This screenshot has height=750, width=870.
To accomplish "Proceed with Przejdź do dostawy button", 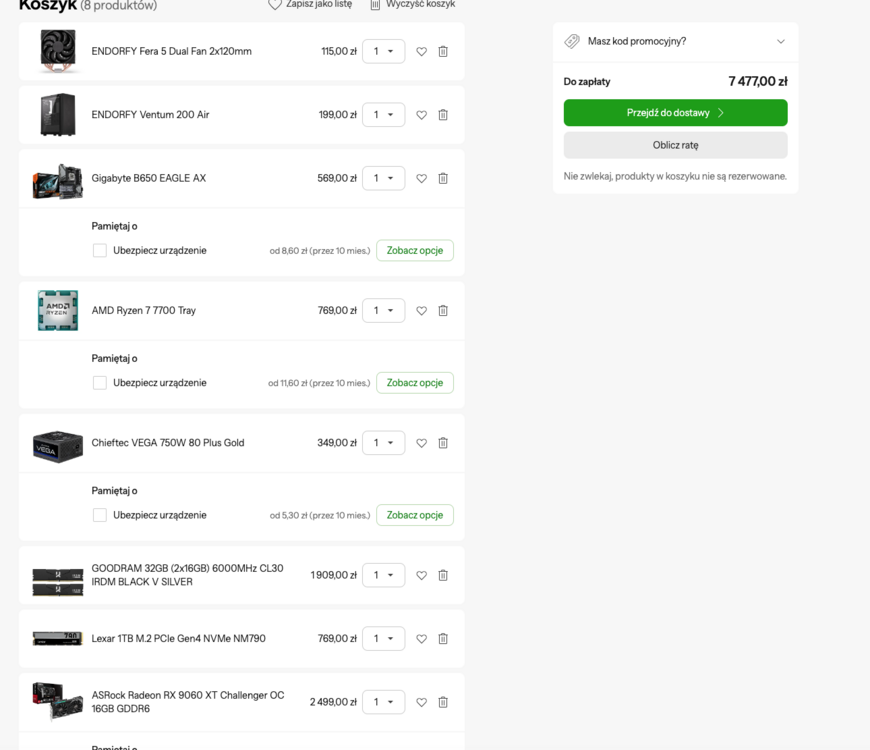I will pyautogui.click(x=675, y=113).
